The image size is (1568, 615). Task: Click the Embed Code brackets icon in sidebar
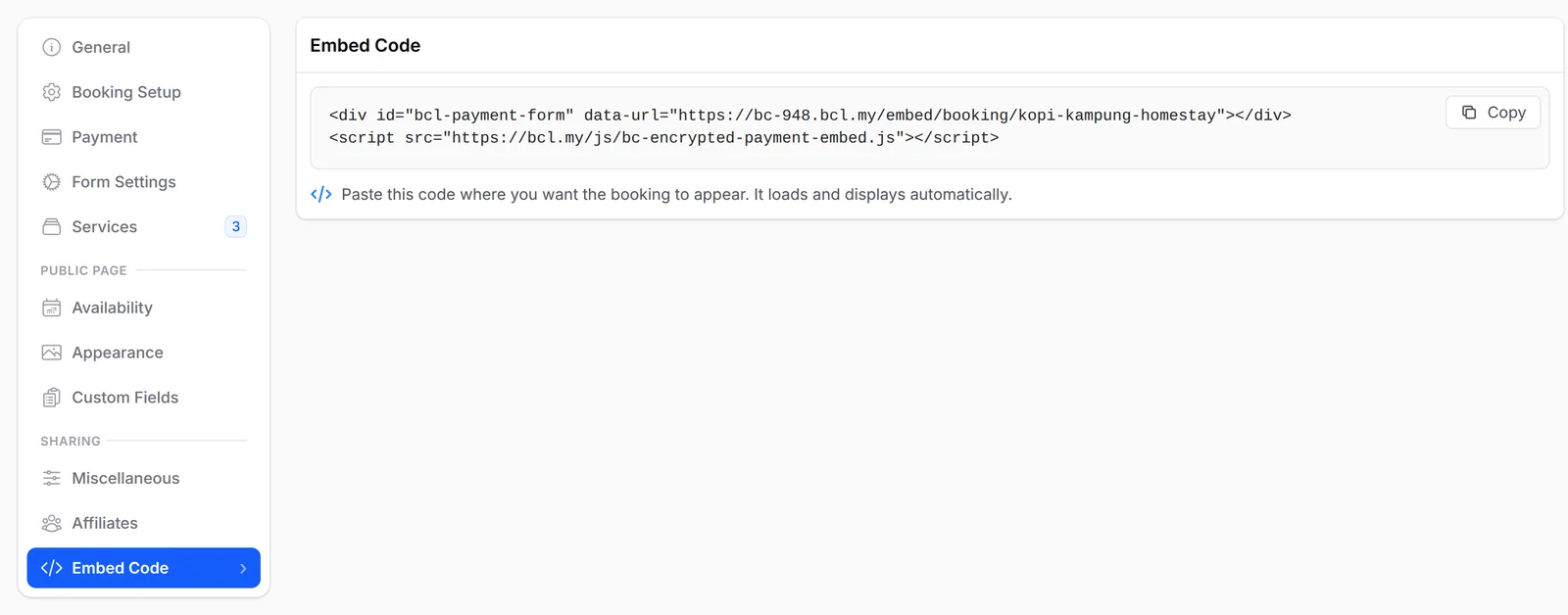pos(52,568)
